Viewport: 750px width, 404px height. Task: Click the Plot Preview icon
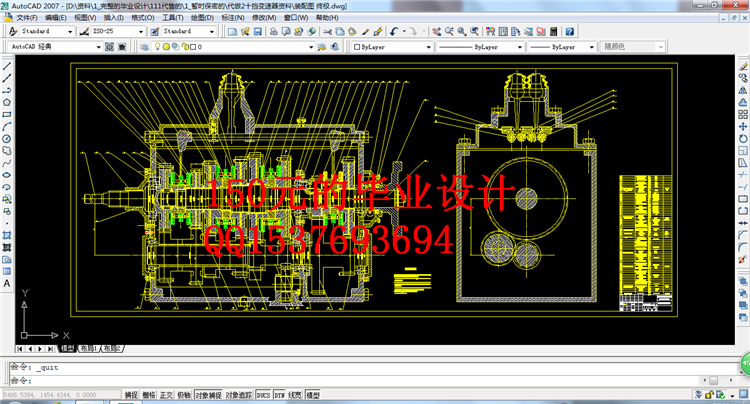(x=286, y=32)
